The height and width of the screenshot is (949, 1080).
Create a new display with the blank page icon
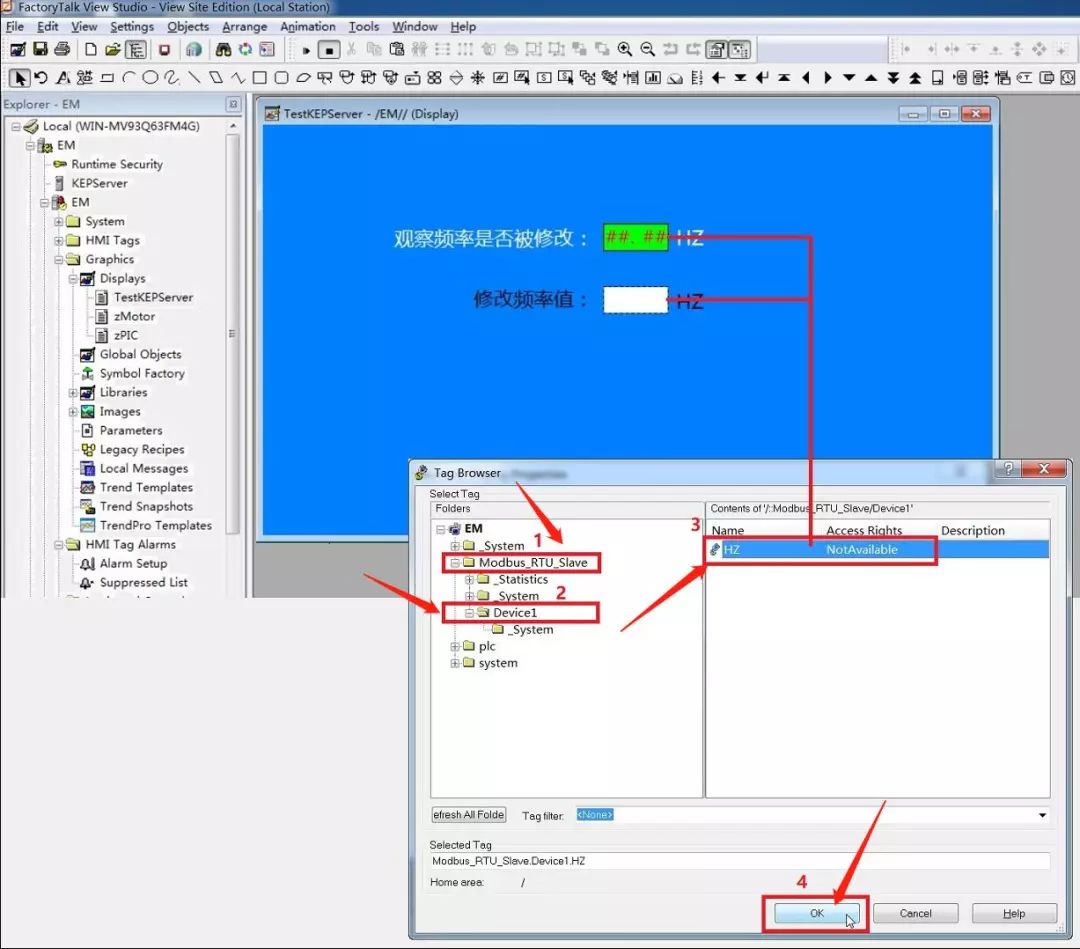pyautogui.click(x=90, y=50)
